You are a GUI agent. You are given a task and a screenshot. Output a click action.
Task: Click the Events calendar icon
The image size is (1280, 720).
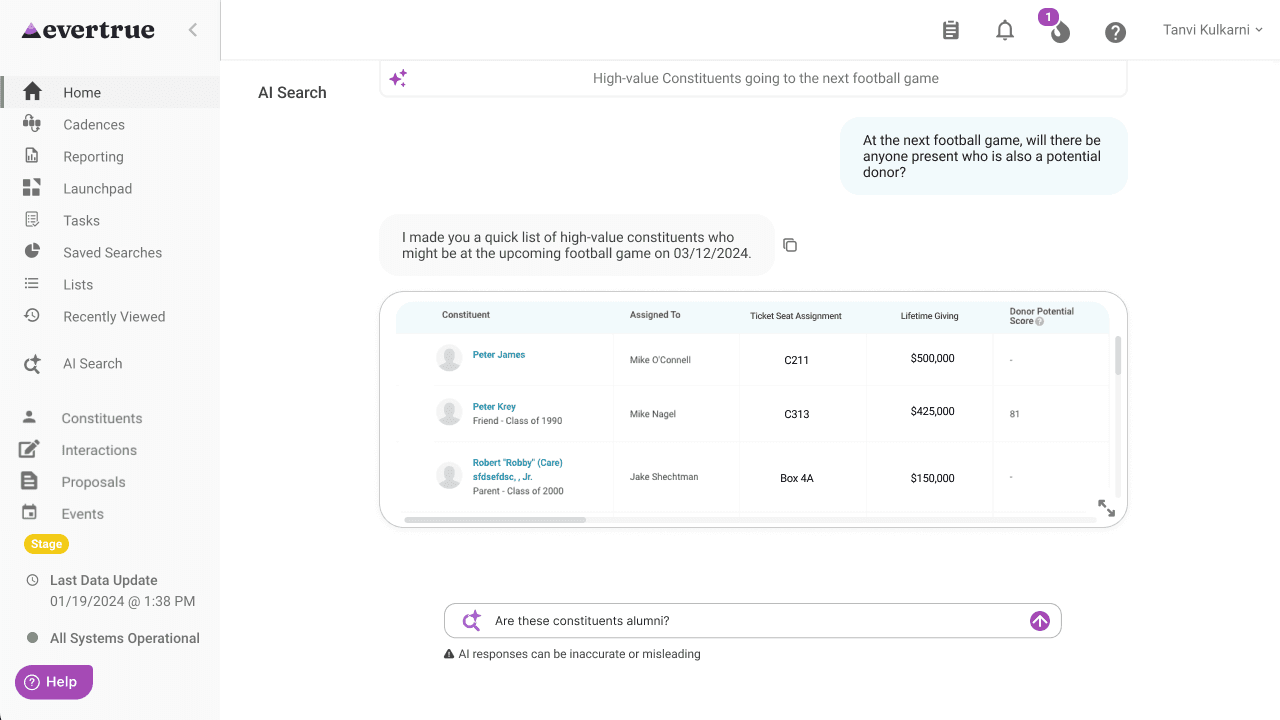(x=30, y=512)
